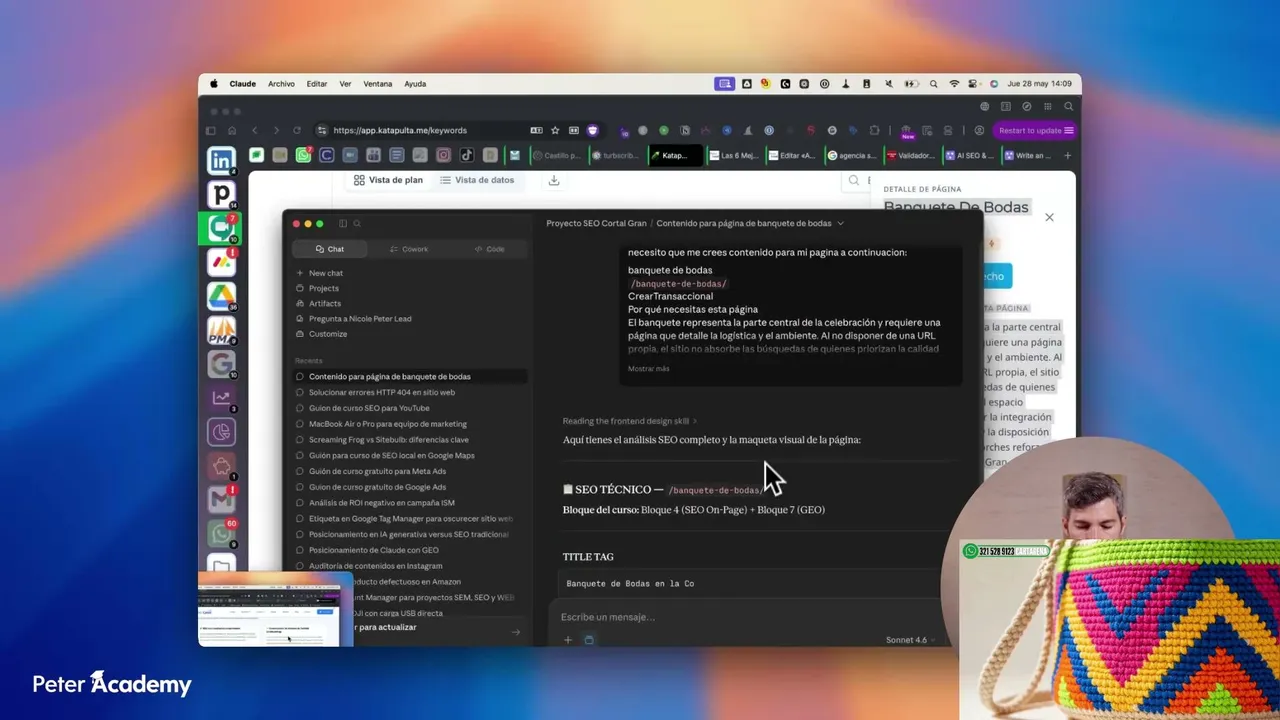Open chat Screaming Frog vs Sitebulb

(x=410, y=440)
